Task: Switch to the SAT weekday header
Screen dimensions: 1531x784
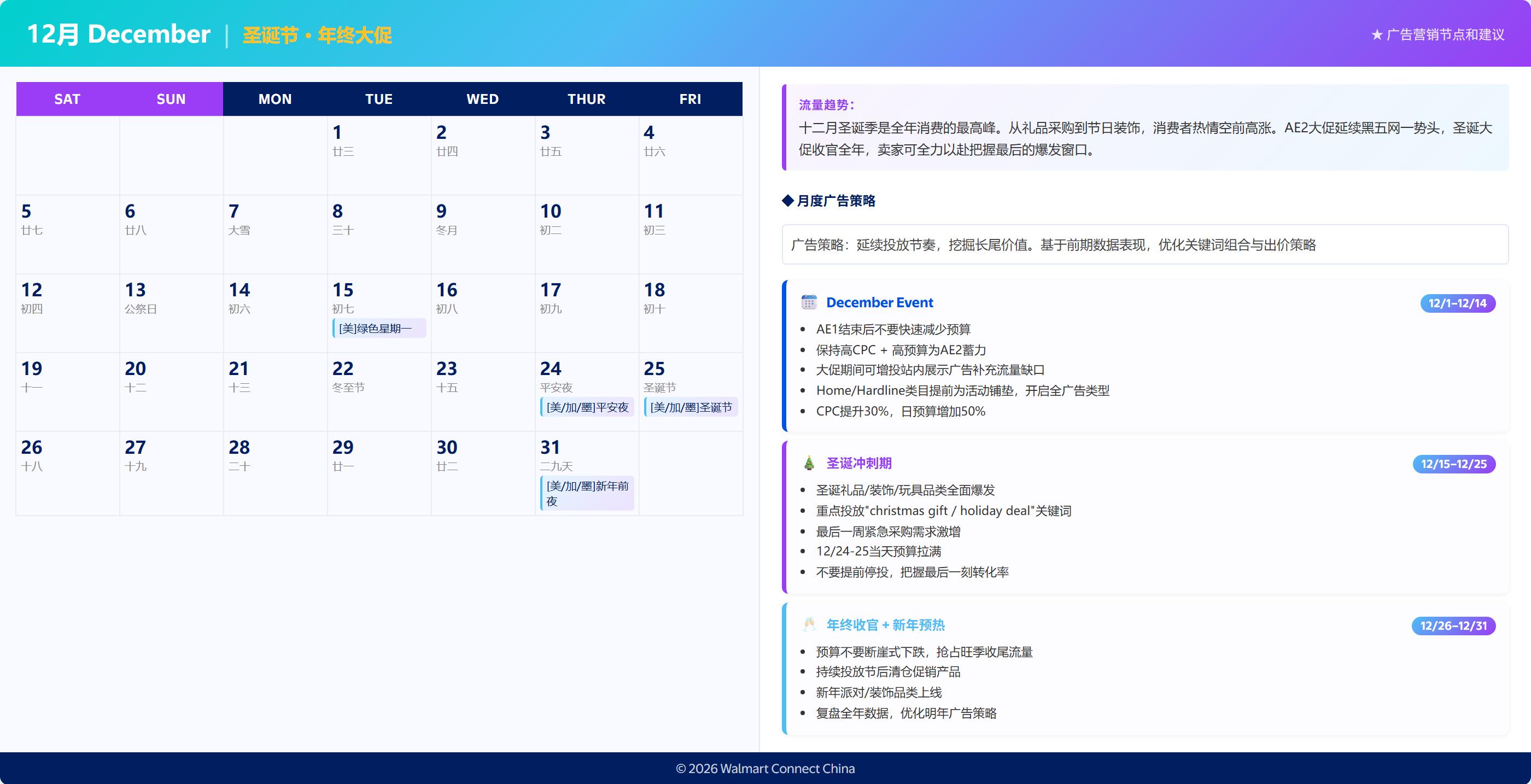Action: coord(67,98)
